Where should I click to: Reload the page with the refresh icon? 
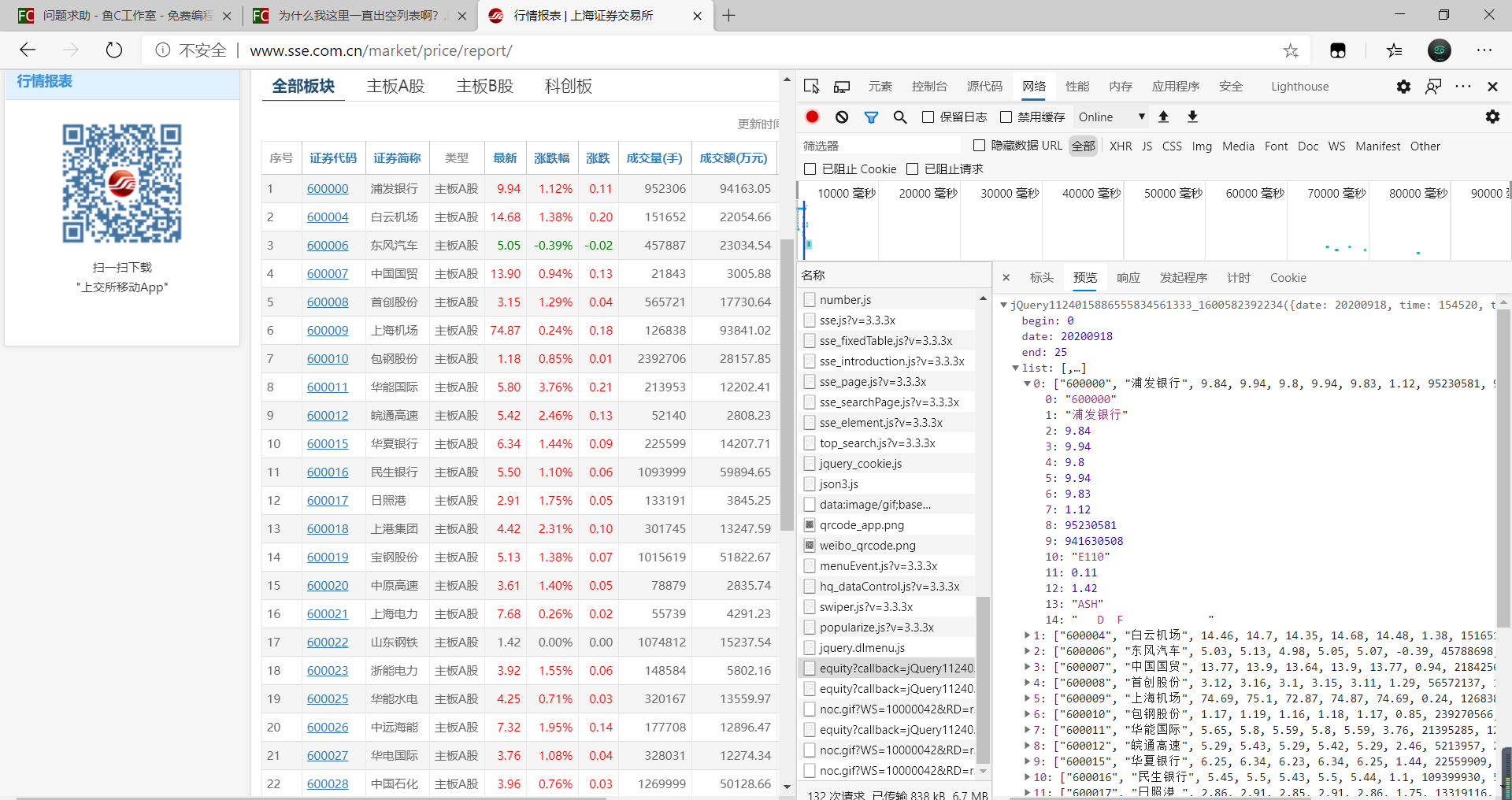(114, 50)
